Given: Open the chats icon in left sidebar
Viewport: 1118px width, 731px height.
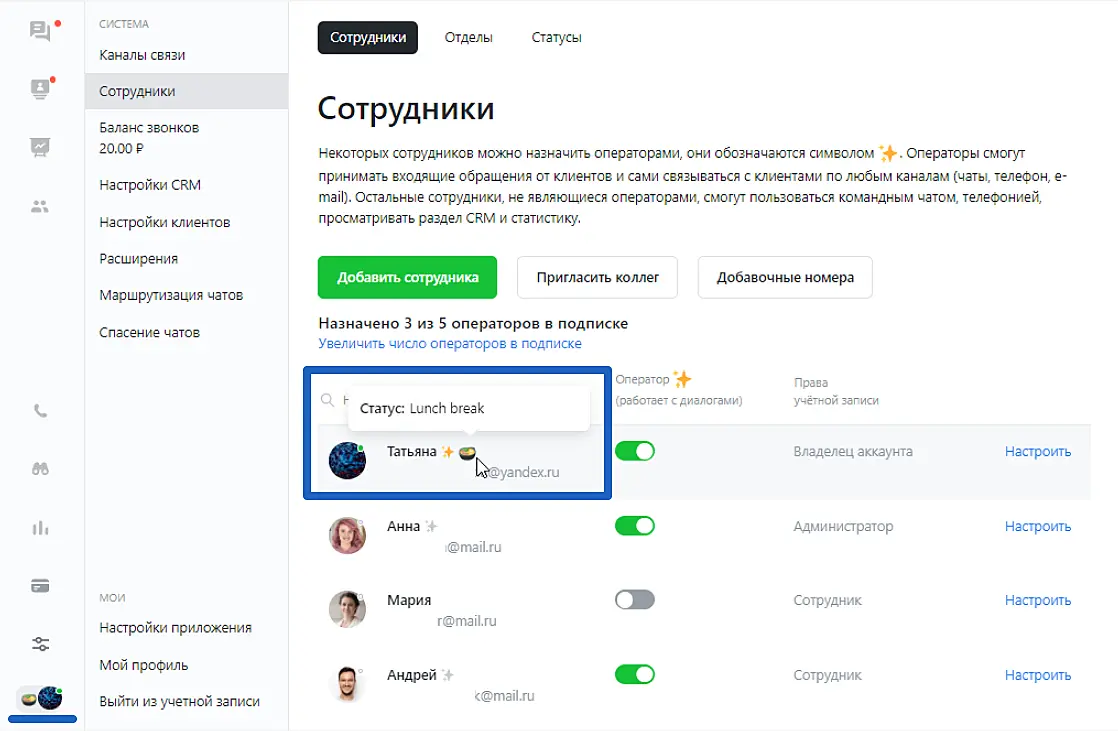Looking at the screenshot, I should click(40, 31).
